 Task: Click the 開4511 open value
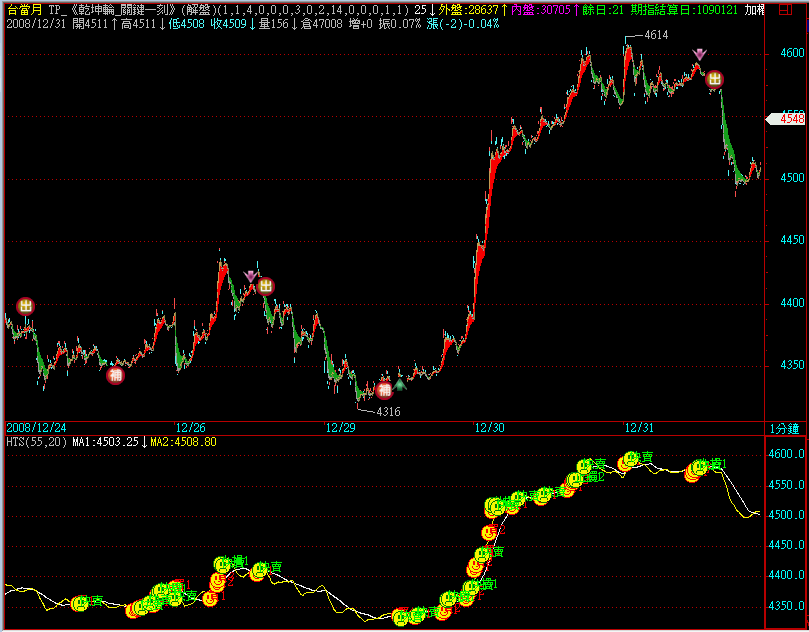[x=91, y=24]
